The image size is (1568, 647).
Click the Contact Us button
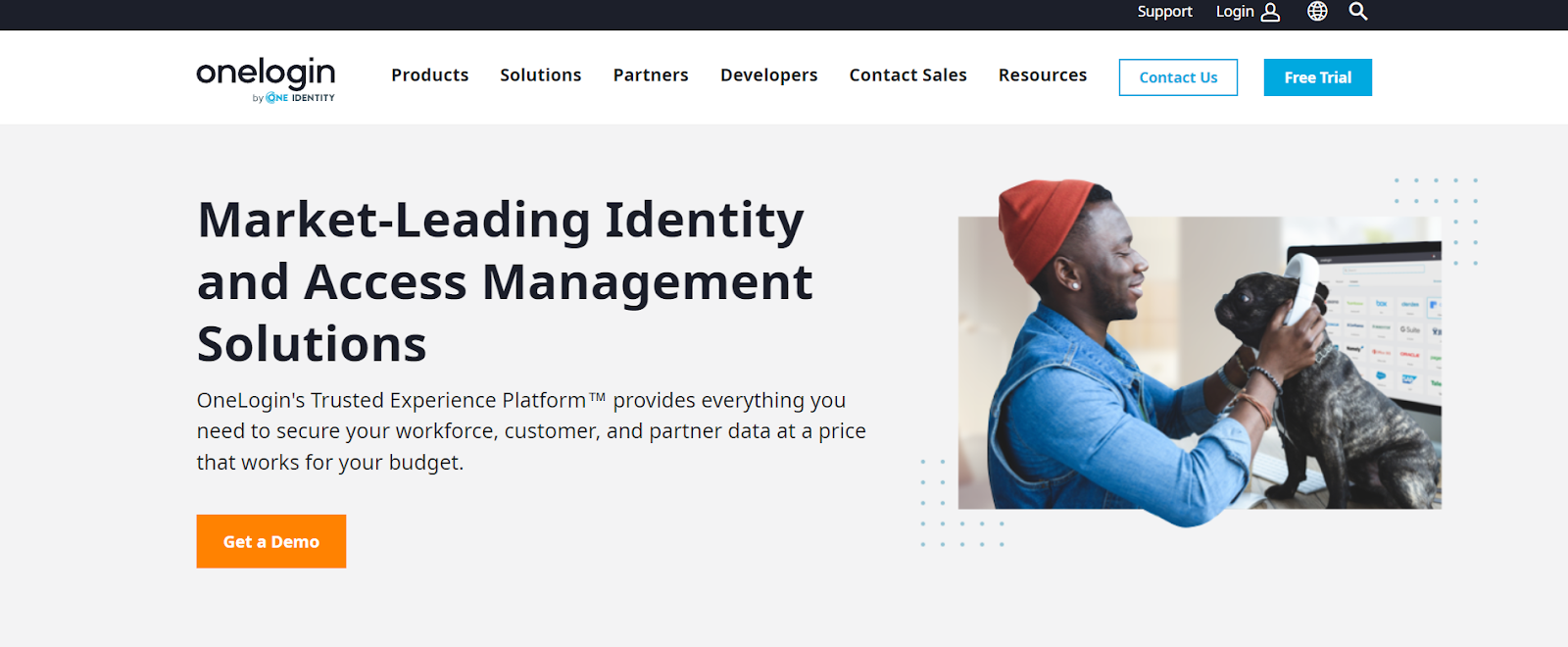tap(1178, 77)
